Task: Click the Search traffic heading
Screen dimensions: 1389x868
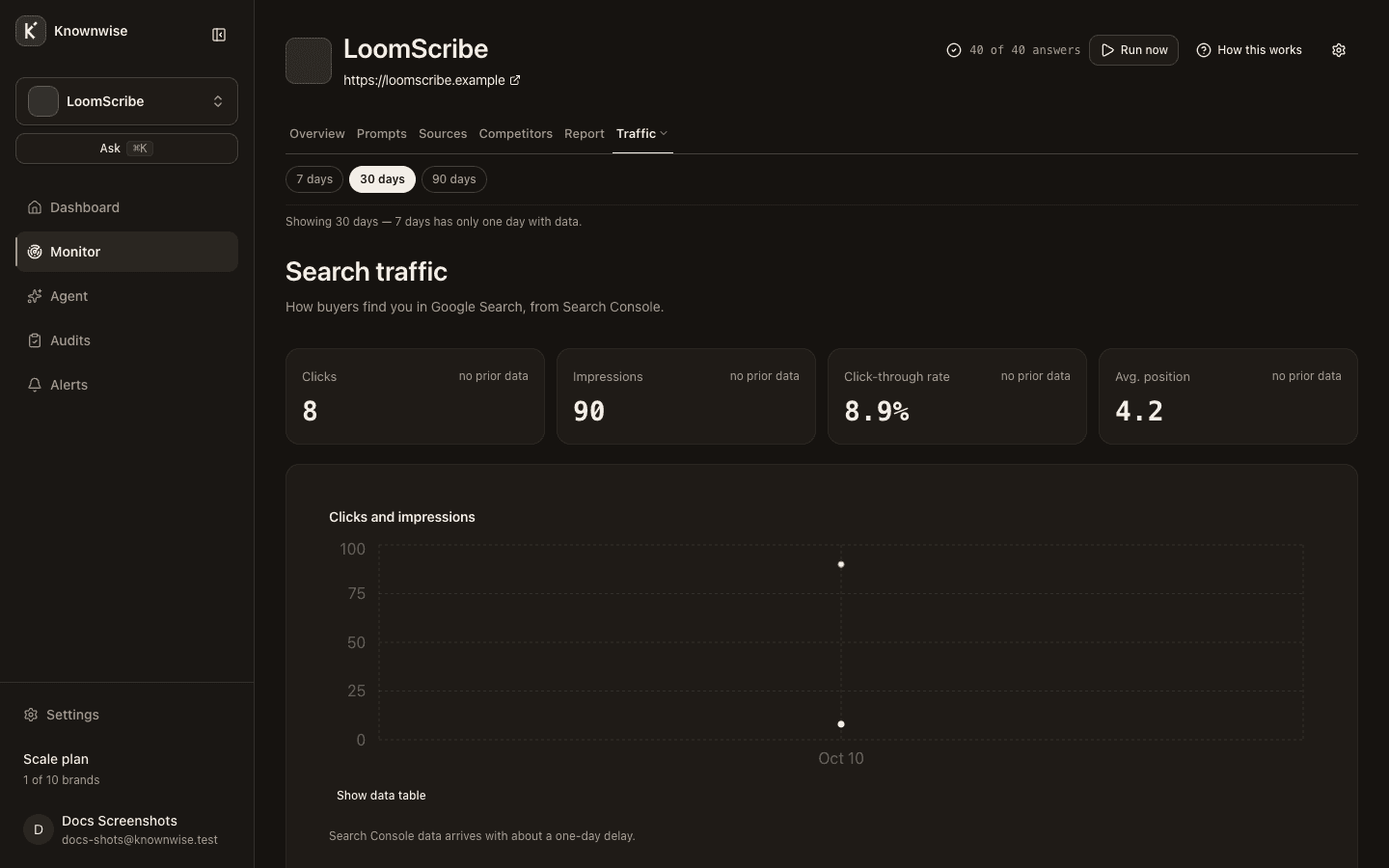Action: tap(367, 272)
